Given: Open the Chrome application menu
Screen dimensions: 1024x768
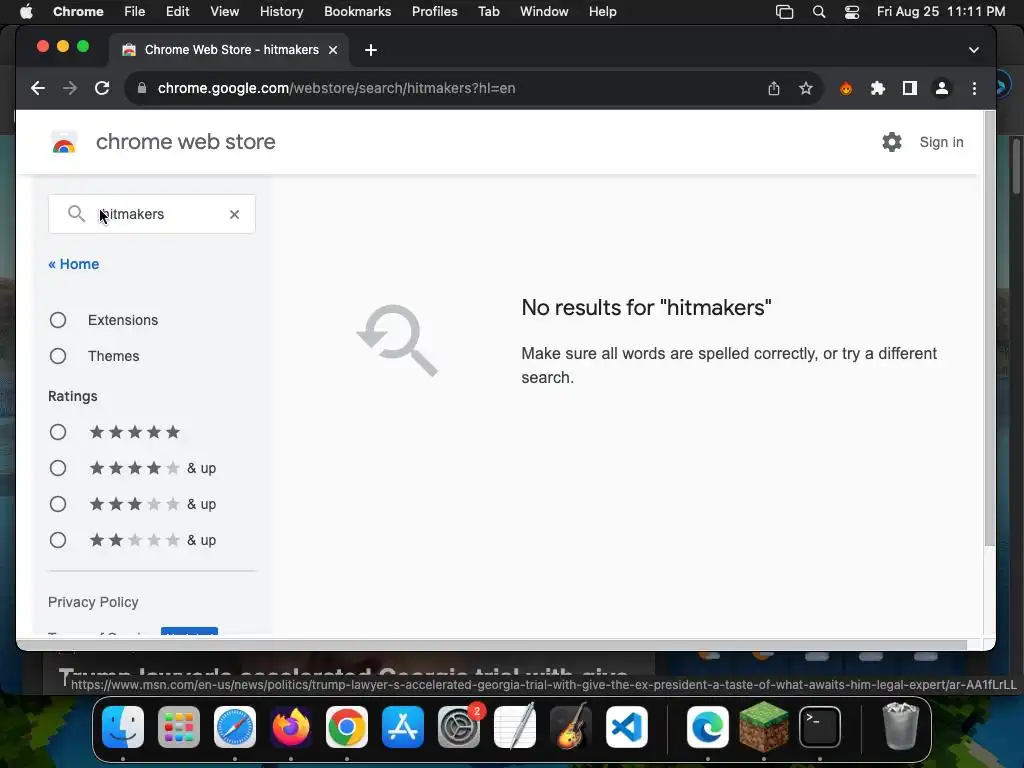Looking at the screenshot, I should 78,12.
